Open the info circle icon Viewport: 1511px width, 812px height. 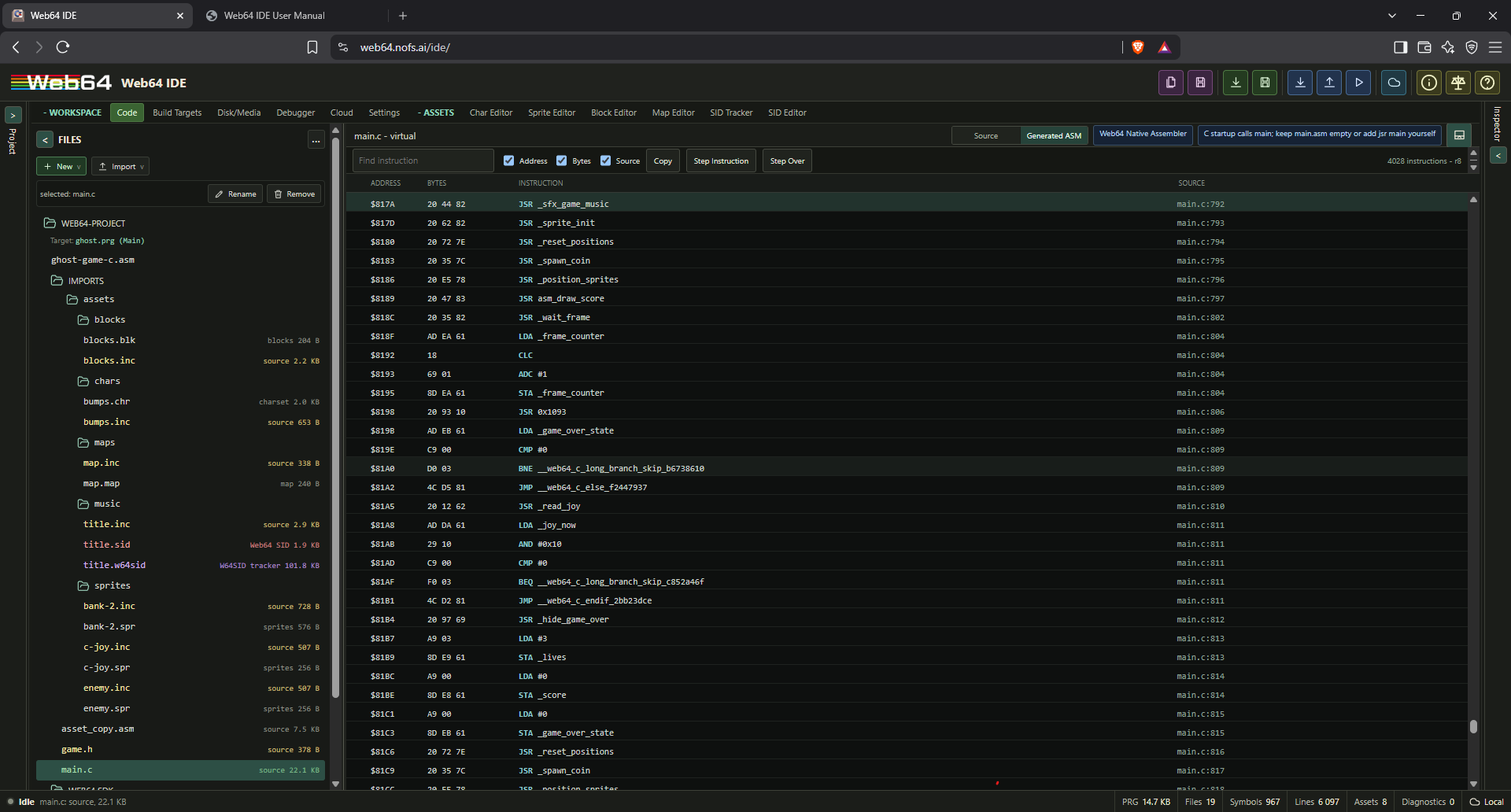click(1429, 83)
